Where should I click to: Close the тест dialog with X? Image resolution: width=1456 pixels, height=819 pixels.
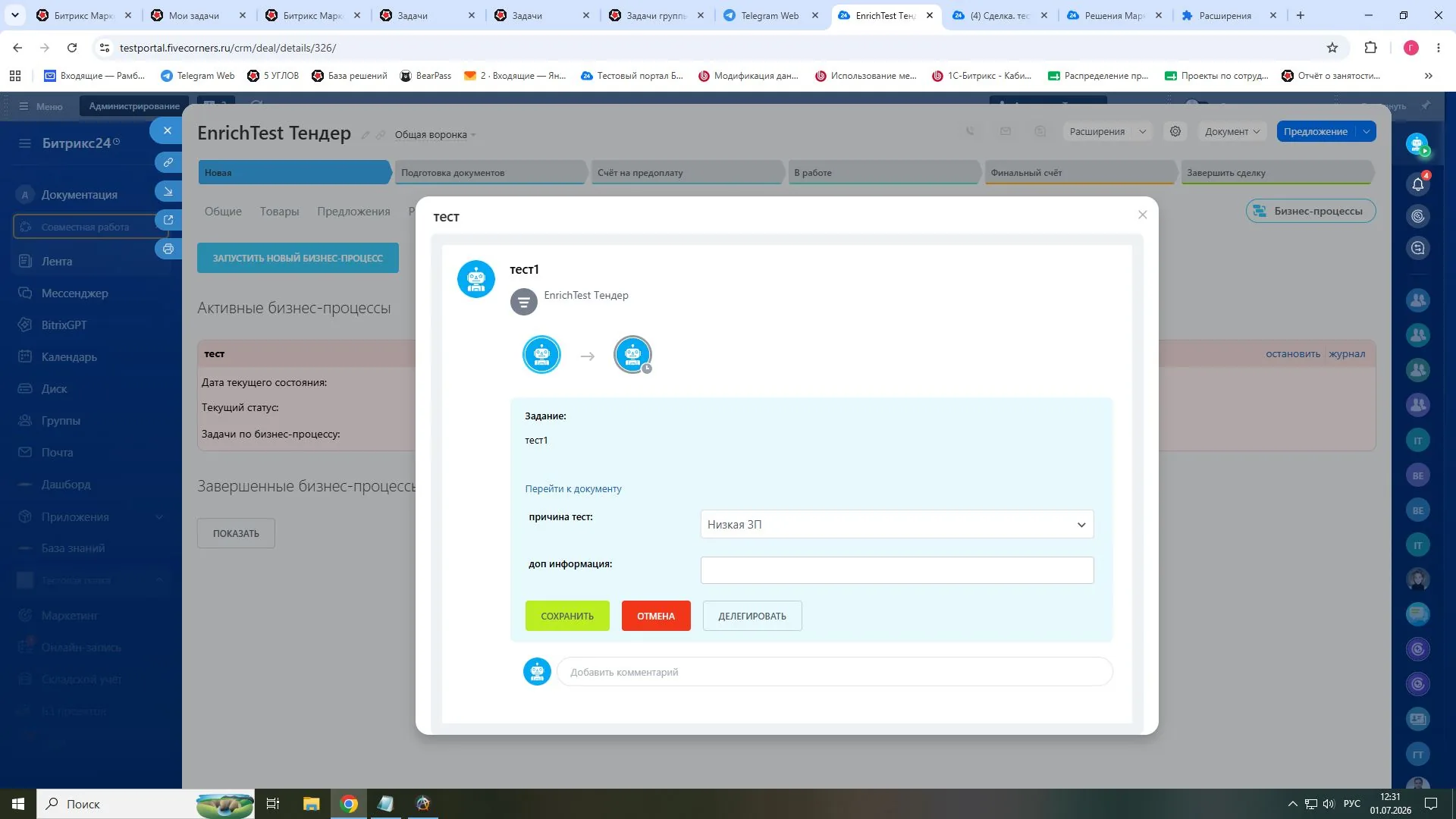1142,215
